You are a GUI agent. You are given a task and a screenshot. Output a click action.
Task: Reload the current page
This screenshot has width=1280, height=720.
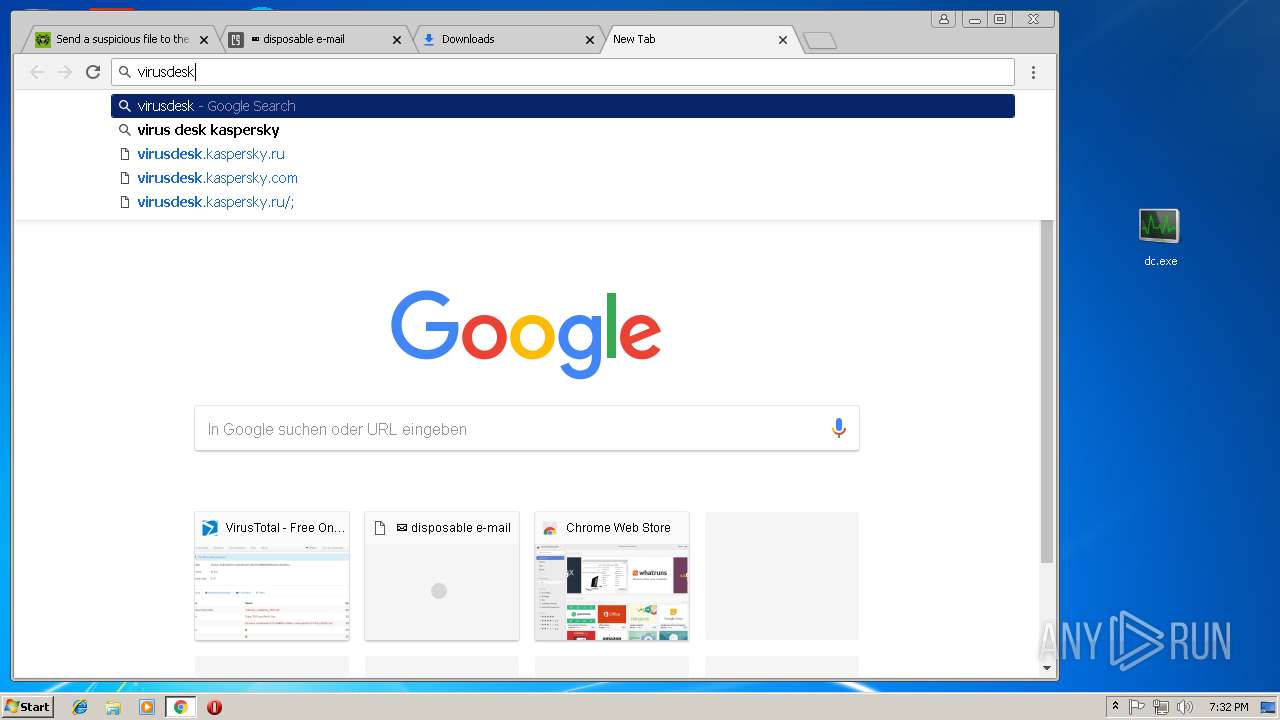tap(93, 72)
